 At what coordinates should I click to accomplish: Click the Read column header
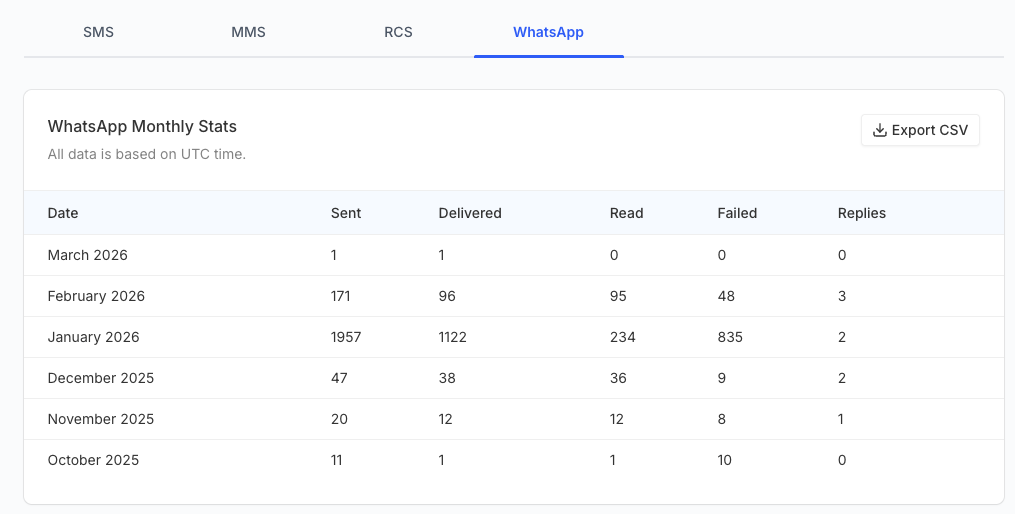tap(627, 213)
